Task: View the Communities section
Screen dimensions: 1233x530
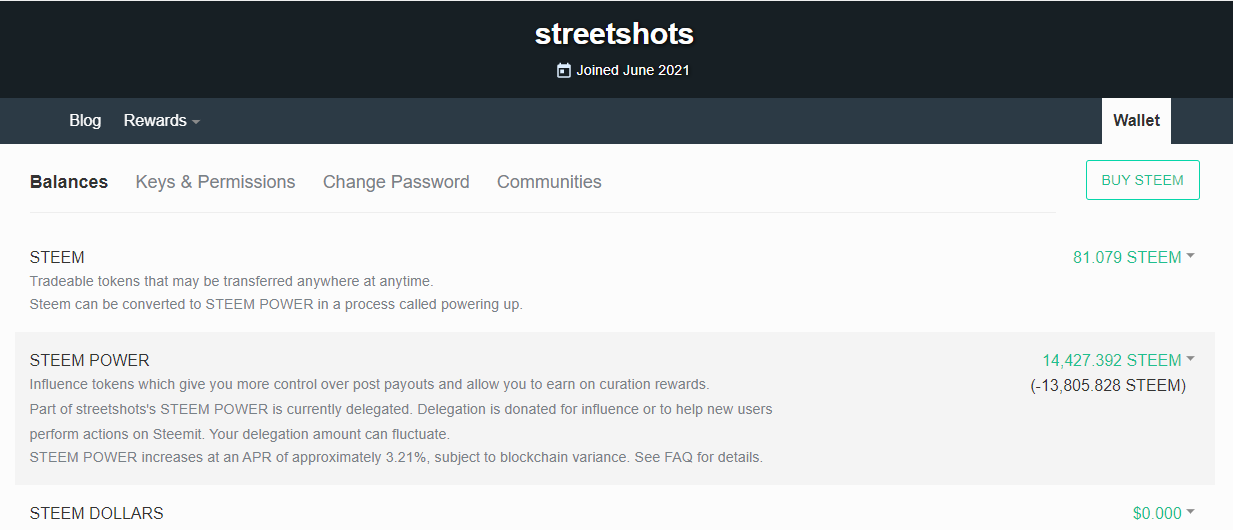Action: pos(549,182)
